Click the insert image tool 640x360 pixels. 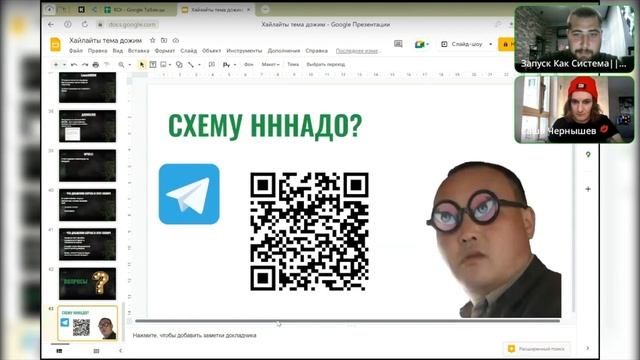[x=163, y=64]
